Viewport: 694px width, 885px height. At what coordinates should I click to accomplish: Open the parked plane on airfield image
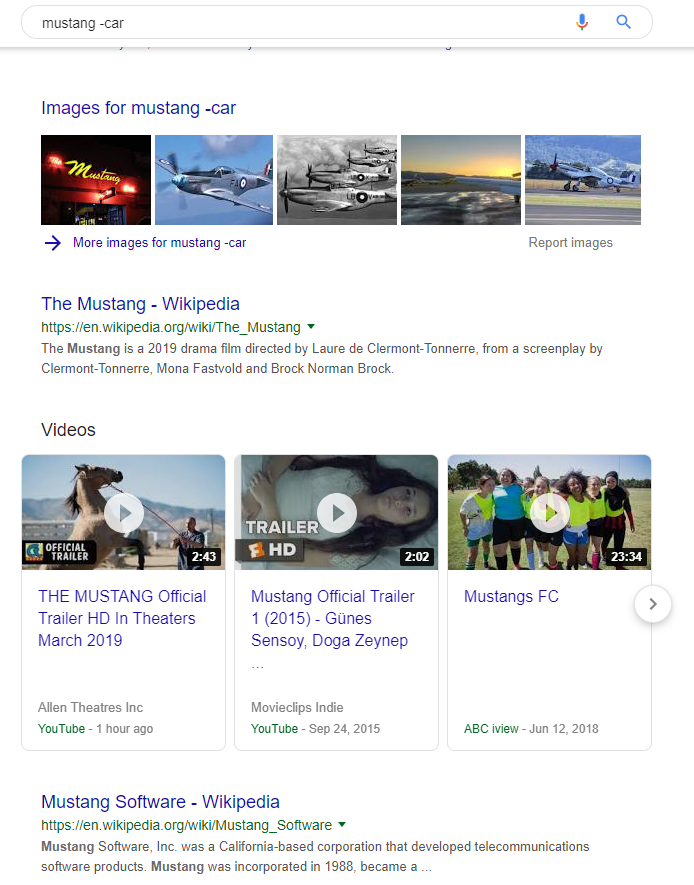pos(583,179)
